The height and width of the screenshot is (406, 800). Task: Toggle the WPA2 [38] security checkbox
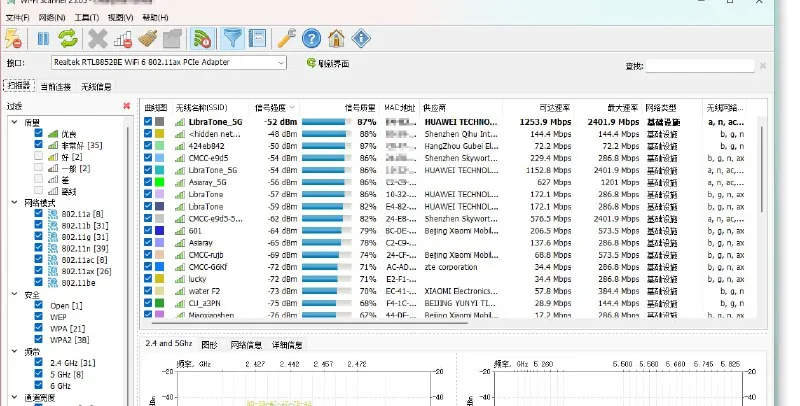pyautogui.click(x=38, y=339)
